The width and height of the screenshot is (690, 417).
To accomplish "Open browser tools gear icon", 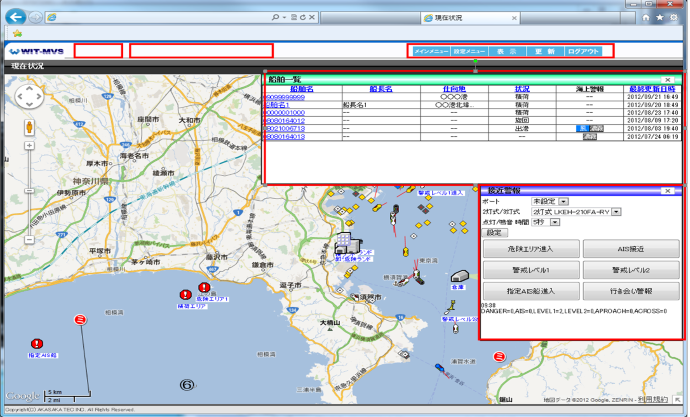I will click(674, 18).
